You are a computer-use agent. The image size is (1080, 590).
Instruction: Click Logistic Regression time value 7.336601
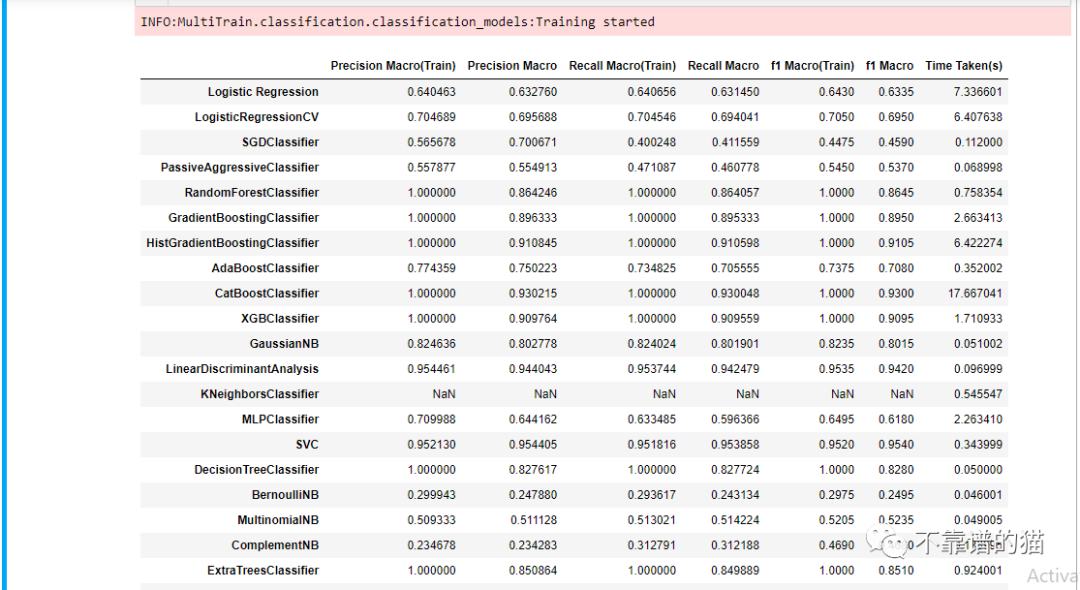pyautogui.click(x=978, y=92)
